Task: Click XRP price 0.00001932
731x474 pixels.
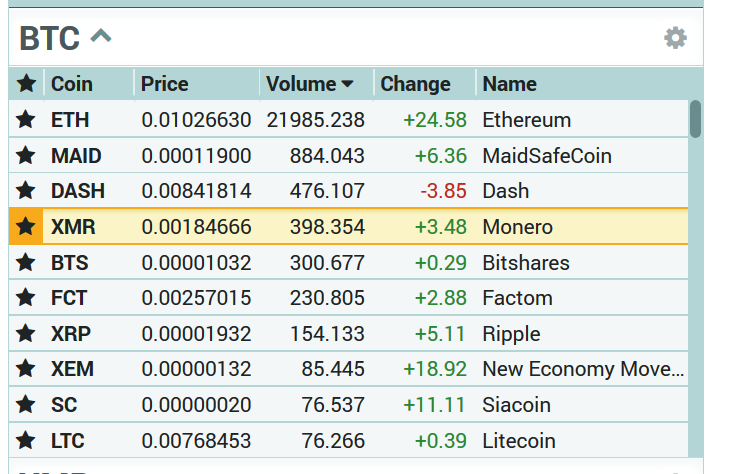Action: pos(196,334)
